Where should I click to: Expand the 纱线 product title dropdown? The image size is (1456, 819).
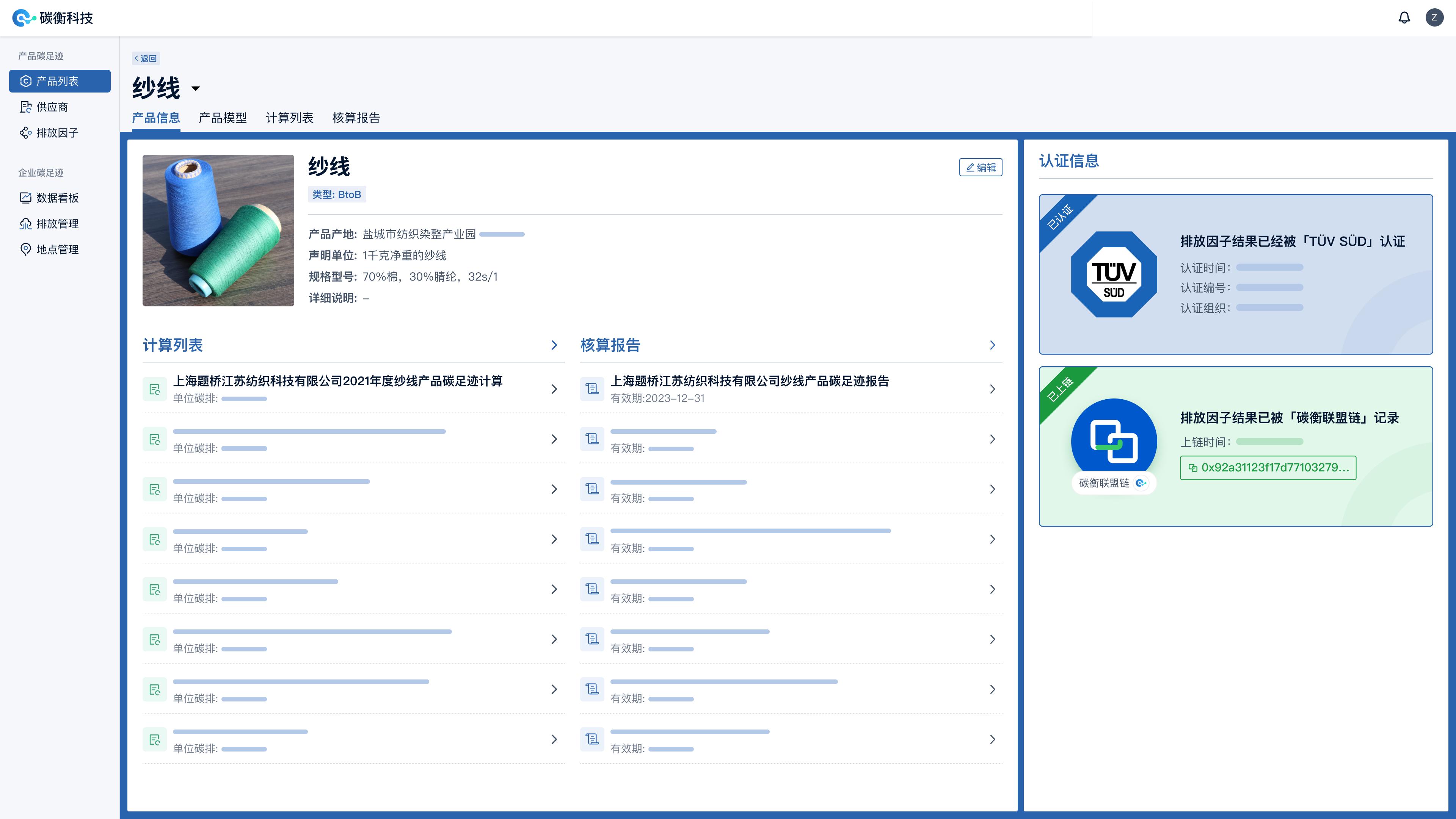[x=196, y=88]
